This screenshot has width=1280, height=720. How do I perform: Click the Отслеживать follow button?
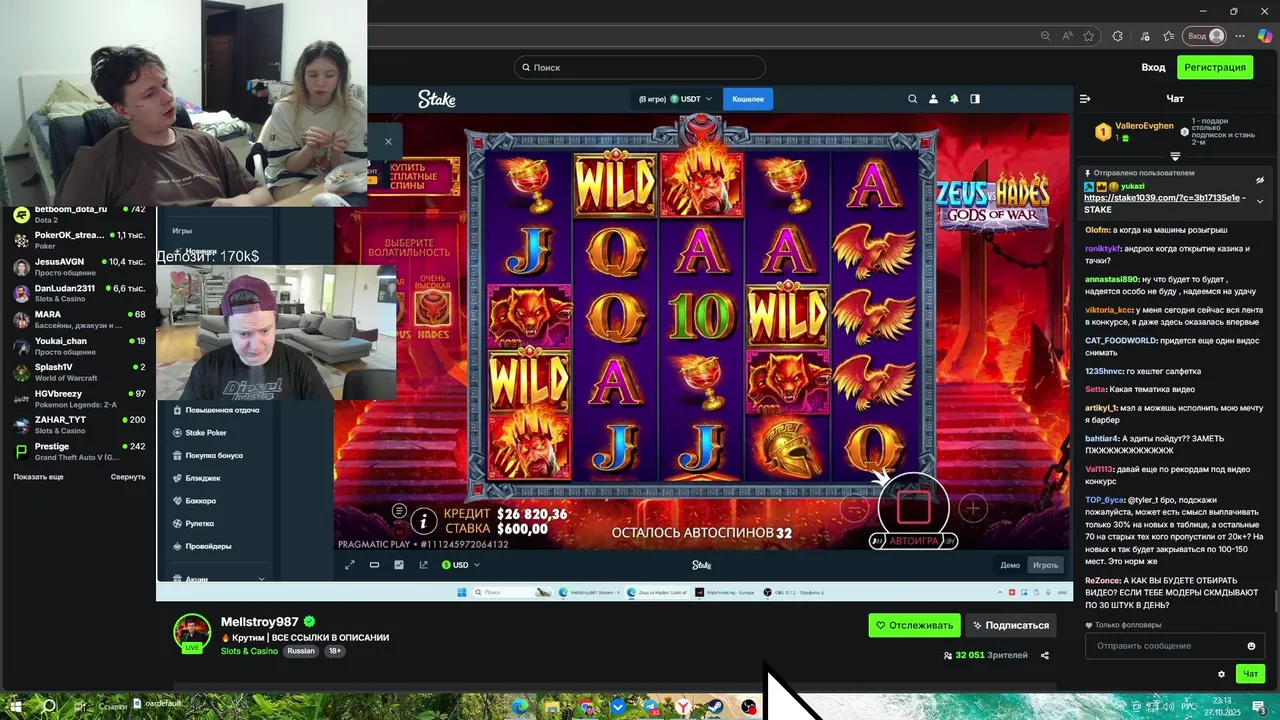[914, 625]
